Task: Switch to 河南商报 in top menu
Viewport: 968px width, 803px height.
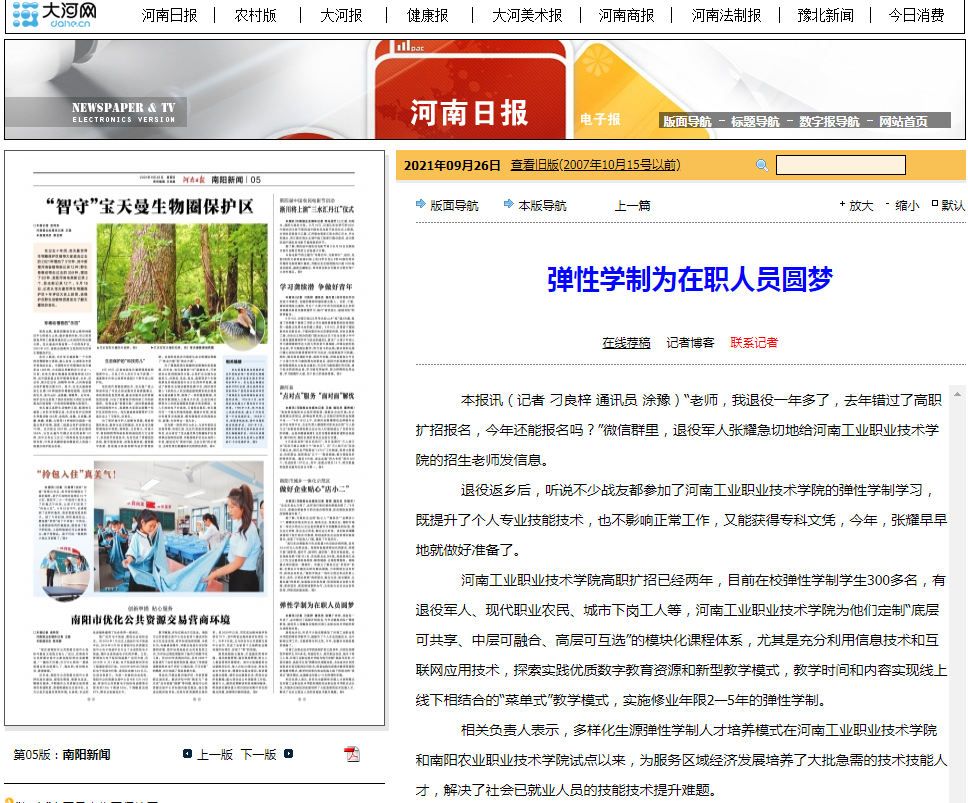Action: (626, 16)
